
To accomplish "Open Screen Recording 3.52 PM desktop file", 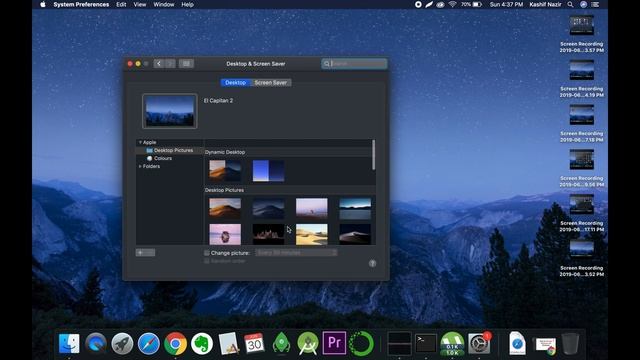I will point(581,258).
